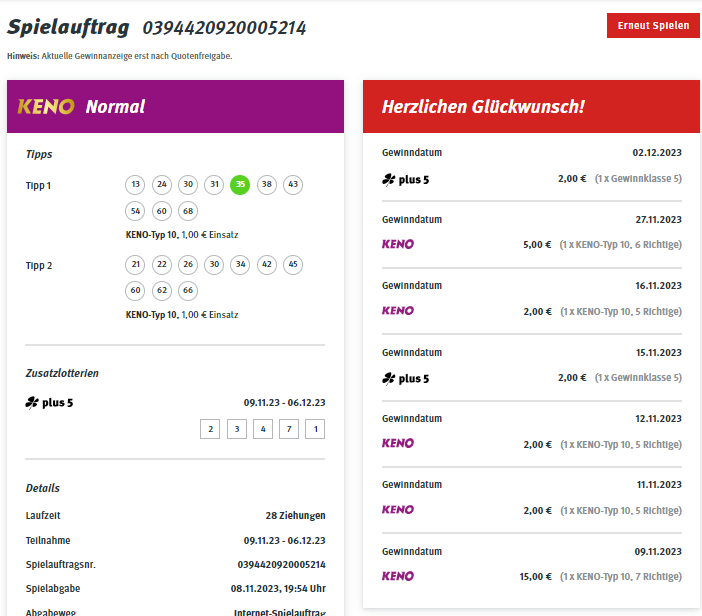Select number 31 in Tipp 1
This screenshot has width=702, height=616.
214,184
